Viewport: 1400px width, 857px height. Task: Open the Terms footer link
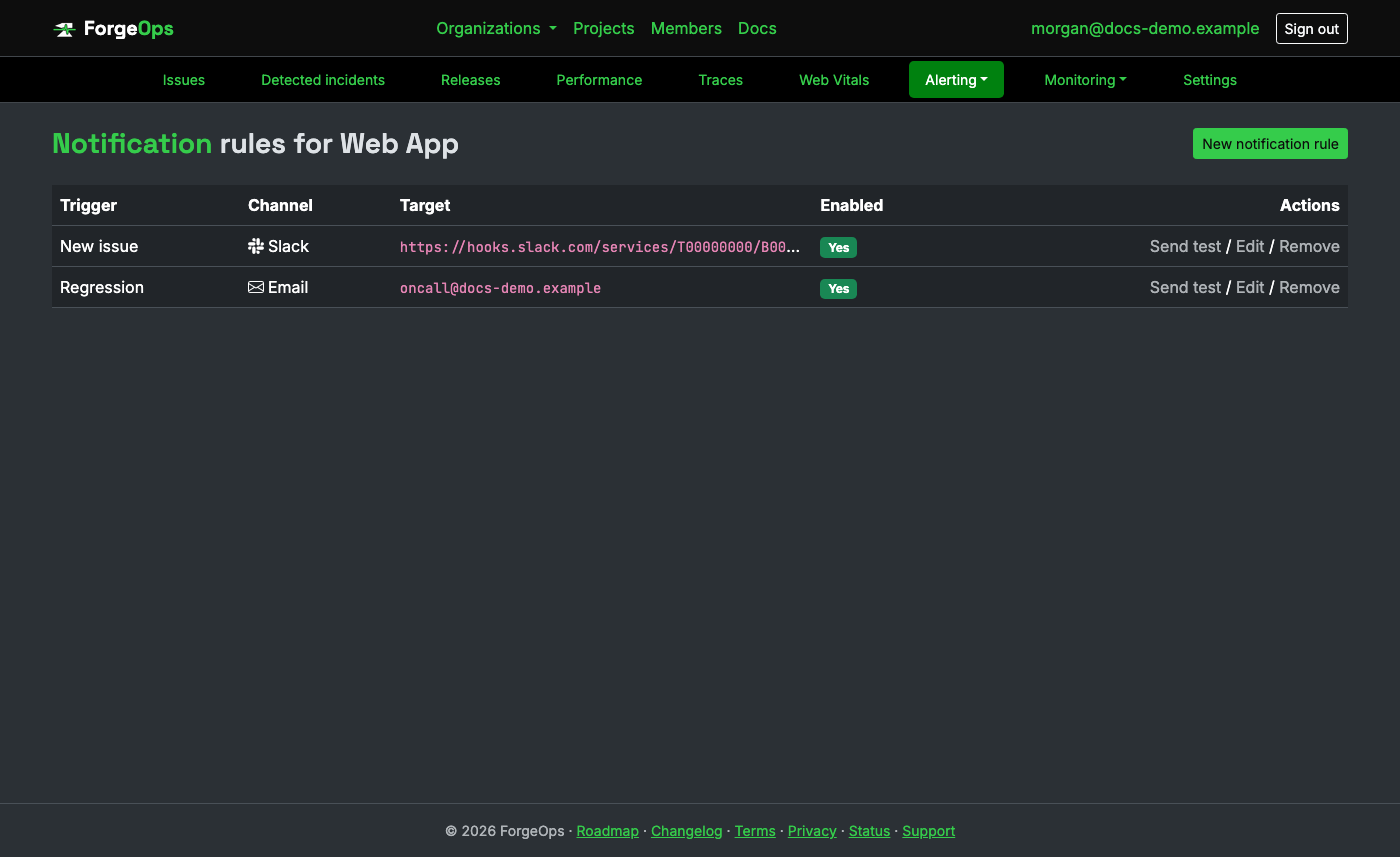[755, 831]
